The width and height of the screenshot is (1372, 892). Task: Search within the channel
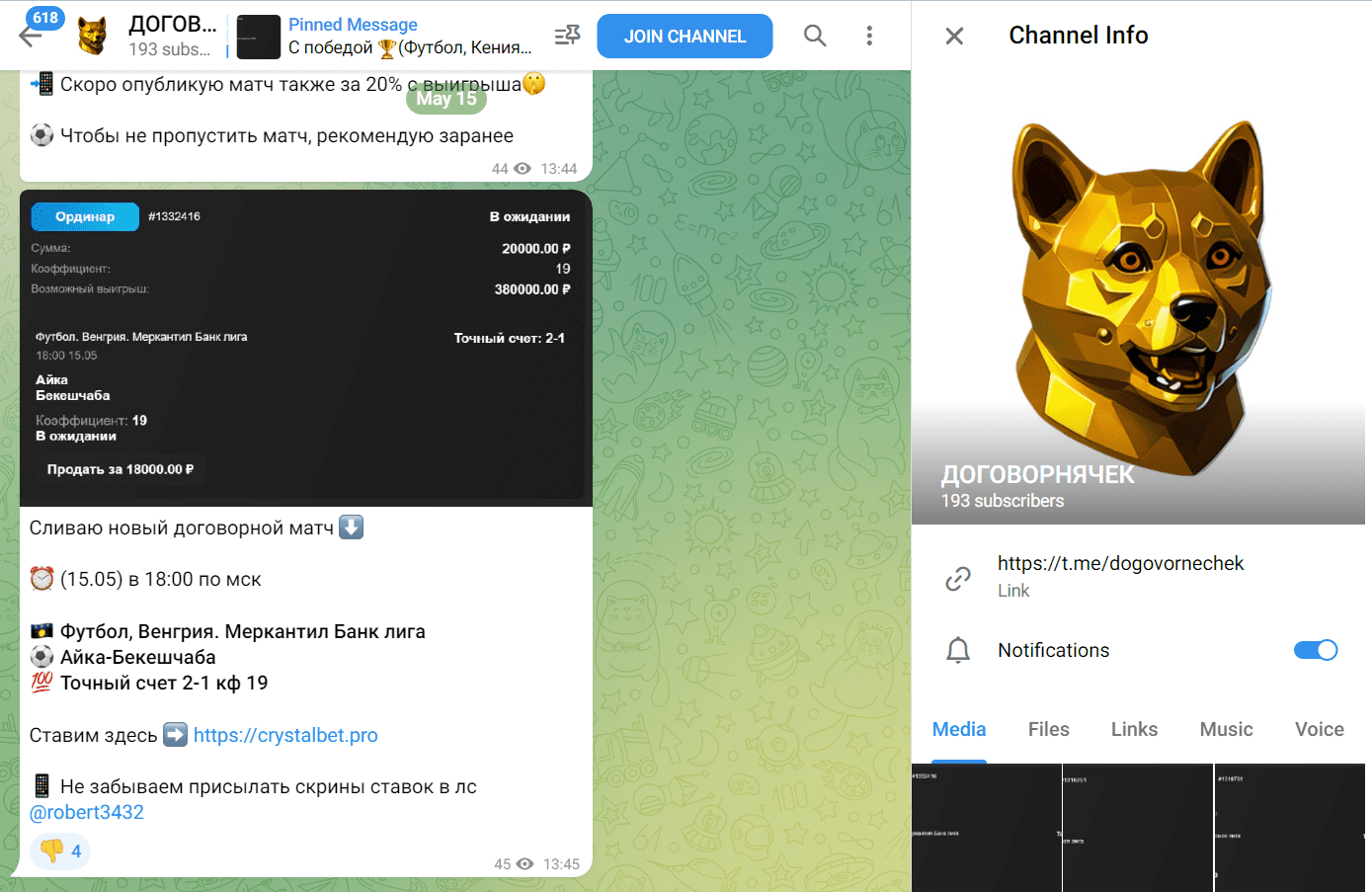pos(814,36)
